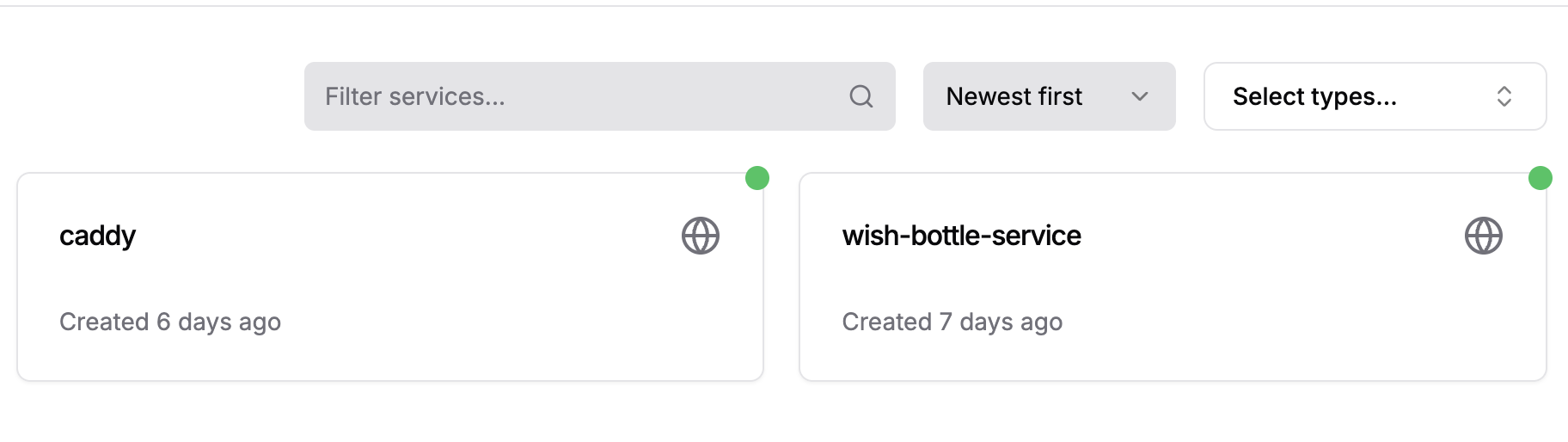Click the green status dot on caddy
1568x442 pixels.
[757, 178]
